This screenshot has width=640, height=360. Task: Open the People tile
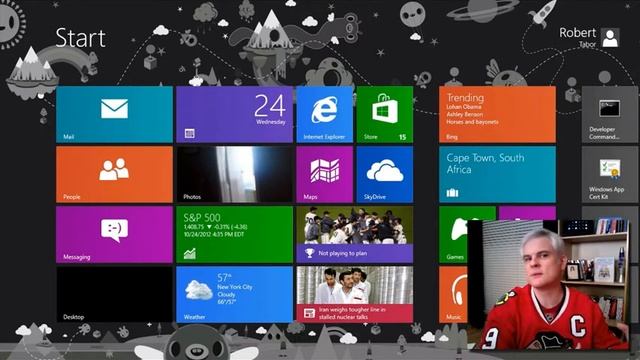(114, 175)
